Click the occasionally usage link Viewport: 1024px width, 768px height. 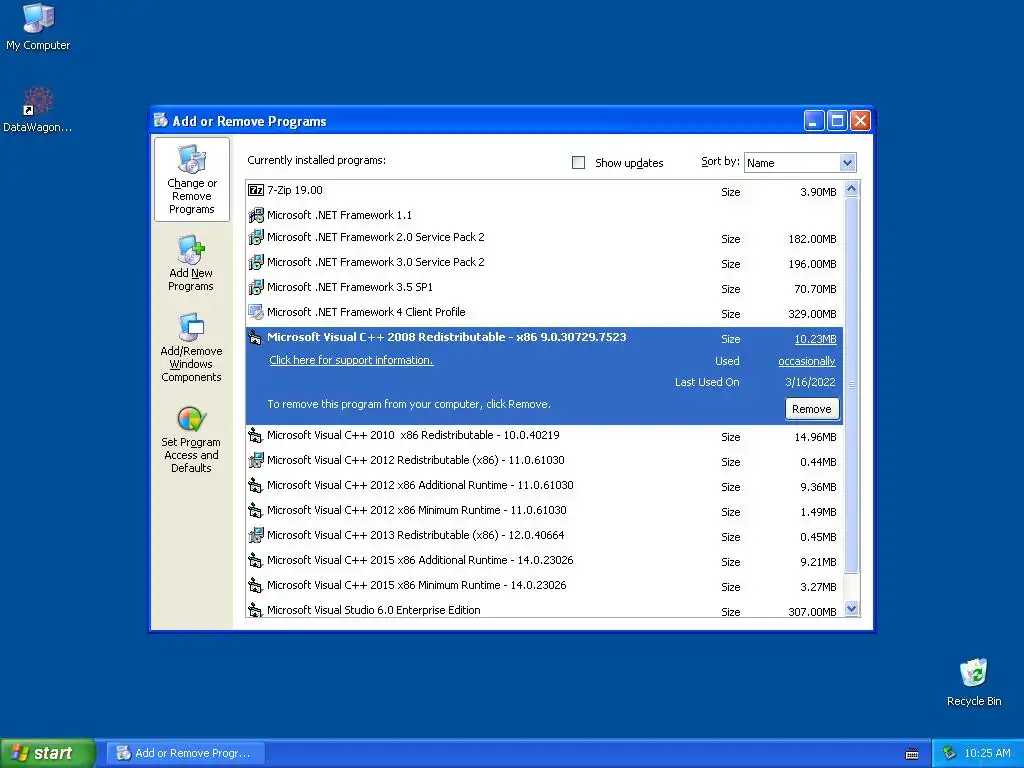pos(807,361)
